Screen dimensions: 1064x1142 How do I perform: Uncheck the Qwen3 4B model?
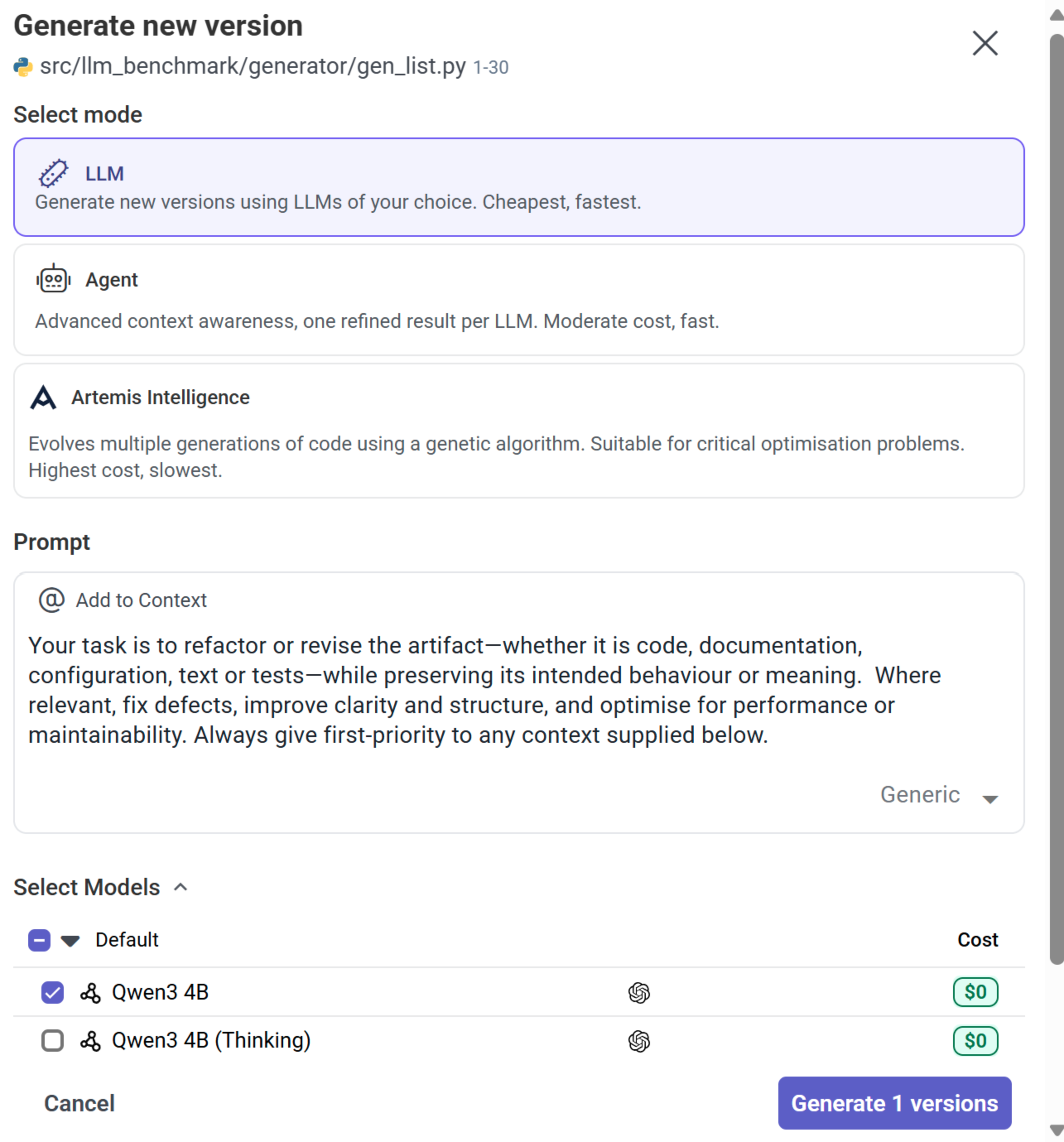(x=52, y=993)
